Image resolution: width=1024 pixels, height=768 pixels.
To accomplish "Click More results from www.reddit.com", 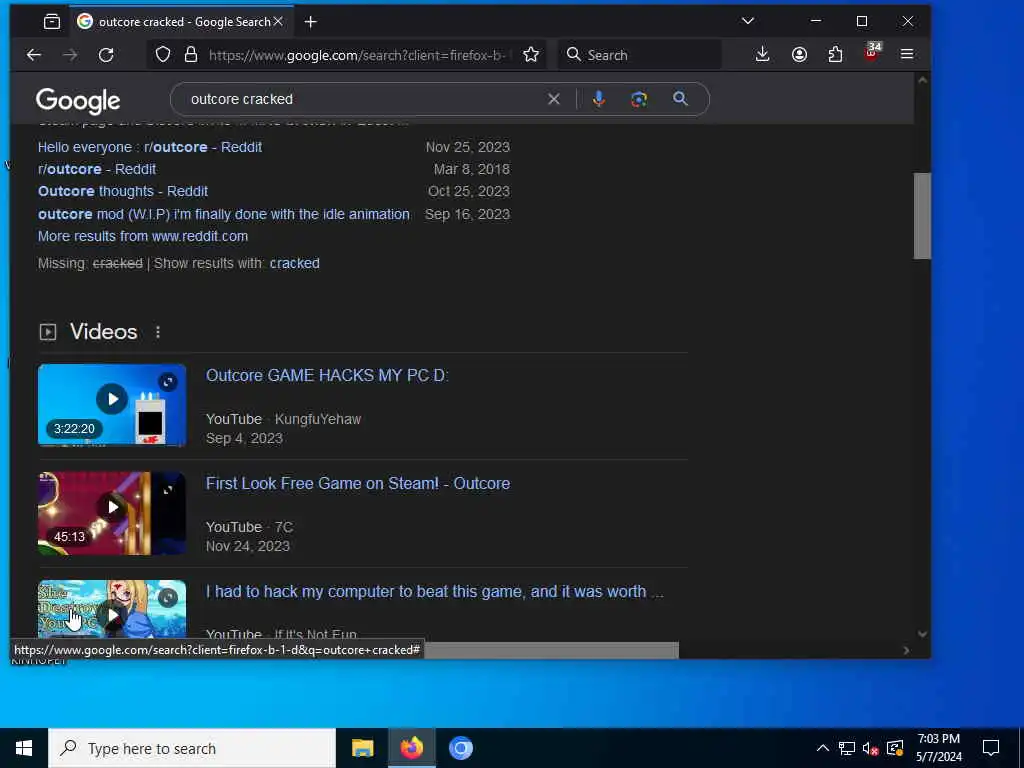I will point(143,236).
